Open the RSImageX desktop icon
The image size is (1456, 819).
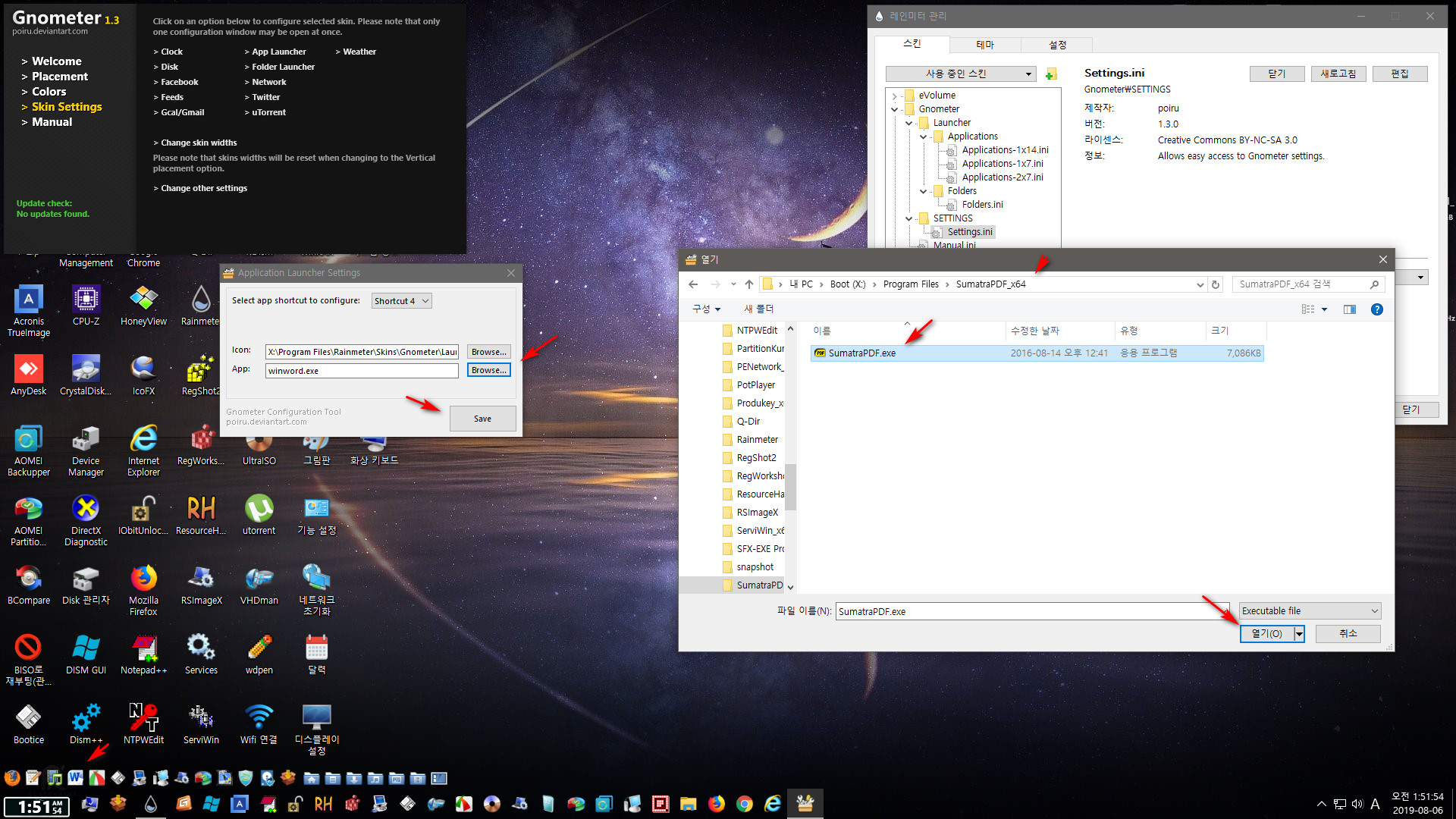pyautogui.click(x=201, y=585)
